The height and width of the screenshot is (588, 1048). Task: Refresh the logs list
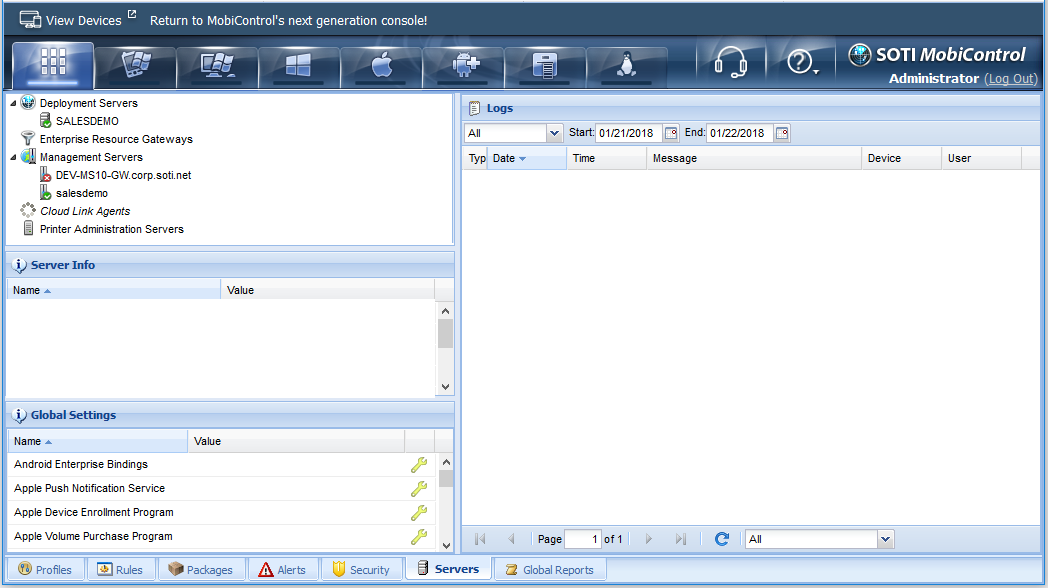click(x=721, y=539)
